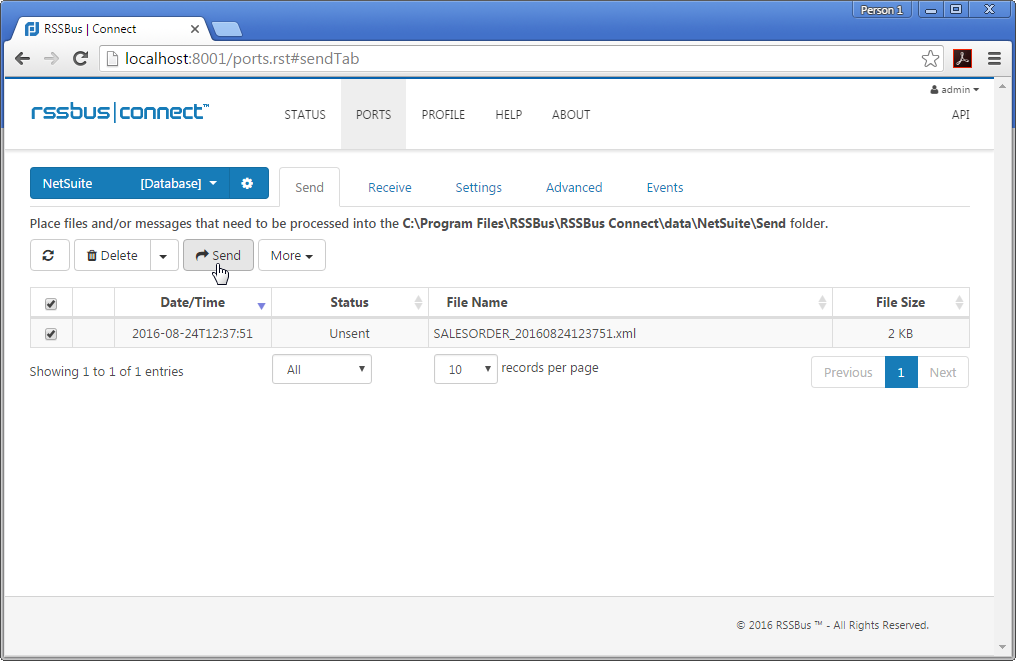Sort table by Date/Time column

point(193,302)
